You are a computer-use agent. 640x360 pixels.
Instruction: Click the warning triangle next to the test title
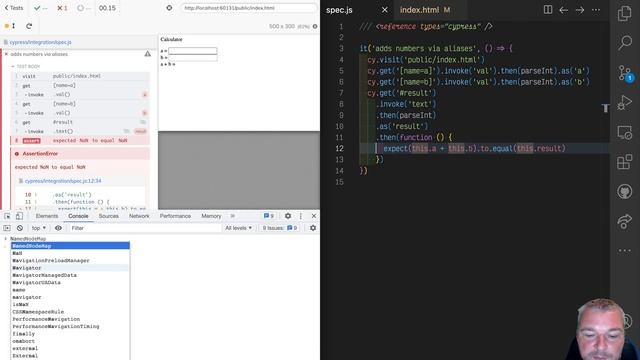pyautogui.click(x=147, y=54)
